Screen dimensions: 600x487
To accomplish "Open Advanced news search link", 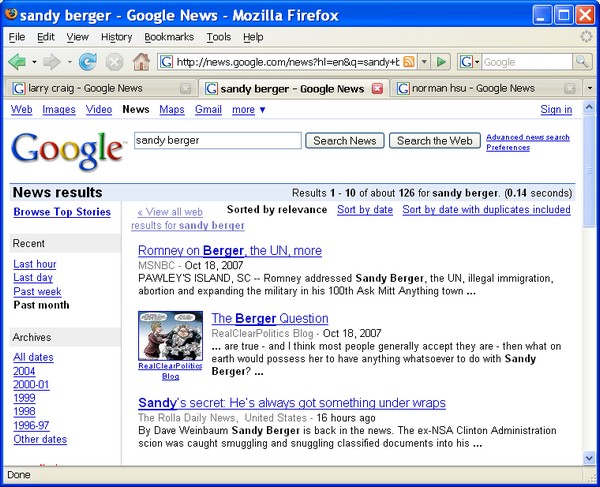I will tap(528, 137).
